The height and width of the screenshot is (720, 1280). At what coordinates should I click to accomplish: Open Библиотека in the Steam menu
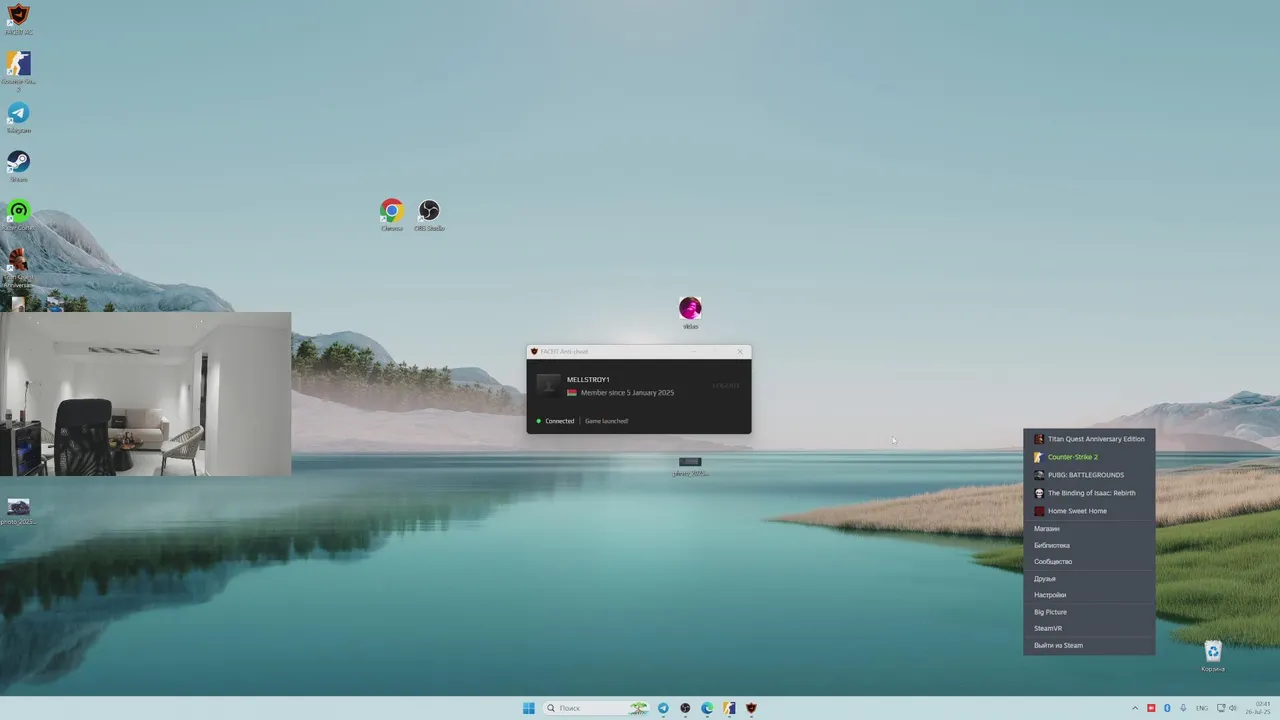[x=1089, y=545]
